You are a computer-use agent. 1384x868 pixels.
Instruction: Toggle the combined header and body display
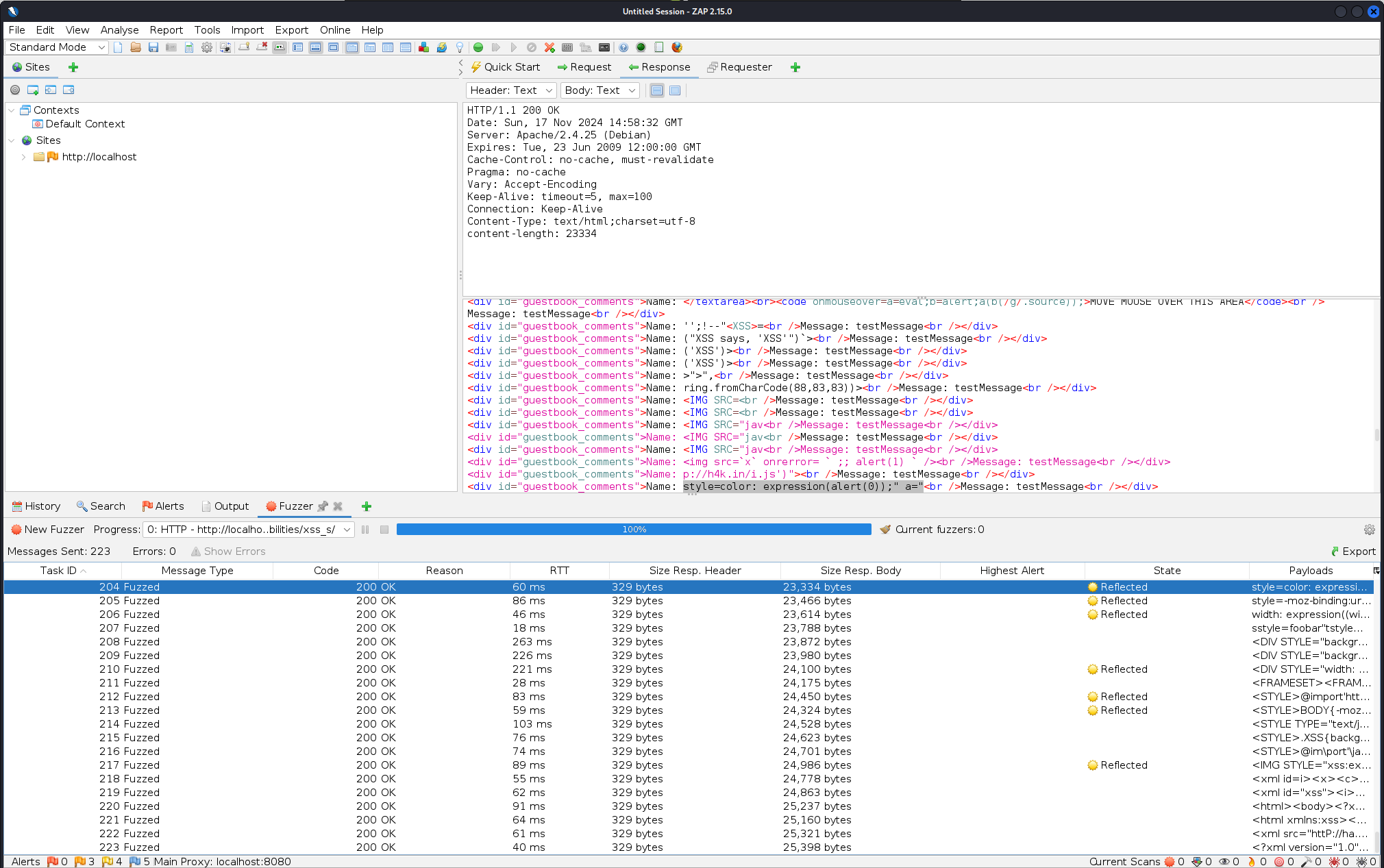pyautogui.click(x=675, y=90)
